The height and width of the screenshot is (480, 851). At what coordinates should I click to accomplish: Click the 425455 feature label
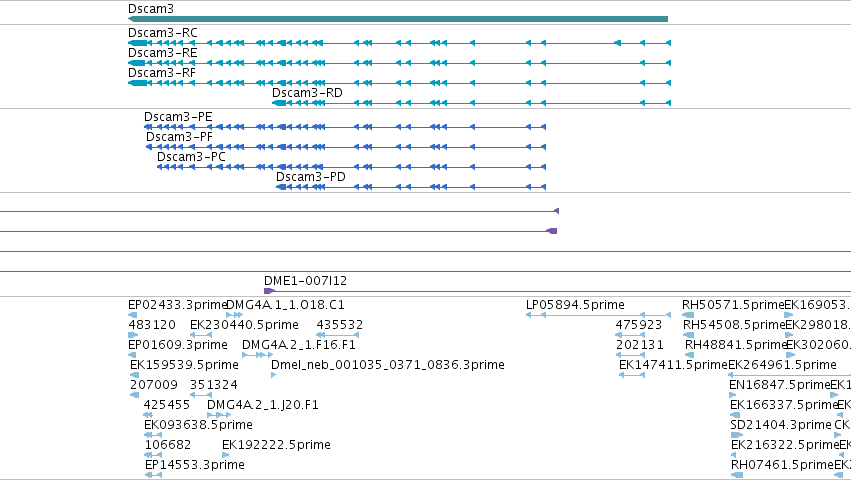tap(167, 405)
